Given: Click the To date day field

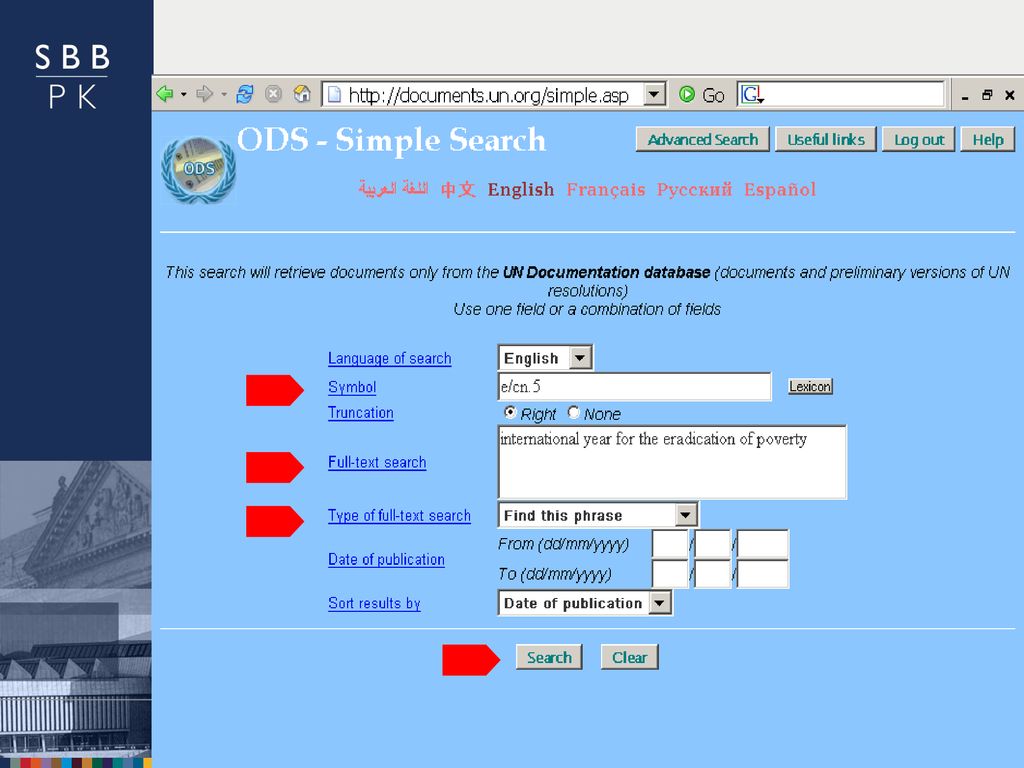Looking at the screenshot, I should (670, 574).
